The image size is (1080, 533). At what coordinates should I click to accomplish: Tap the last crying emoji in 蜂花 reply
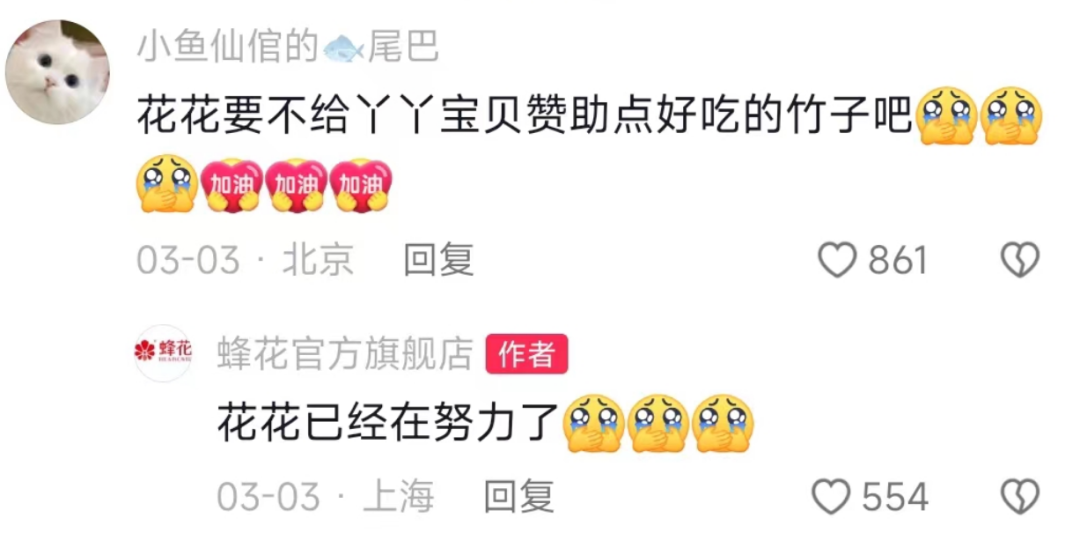[723, 422]
